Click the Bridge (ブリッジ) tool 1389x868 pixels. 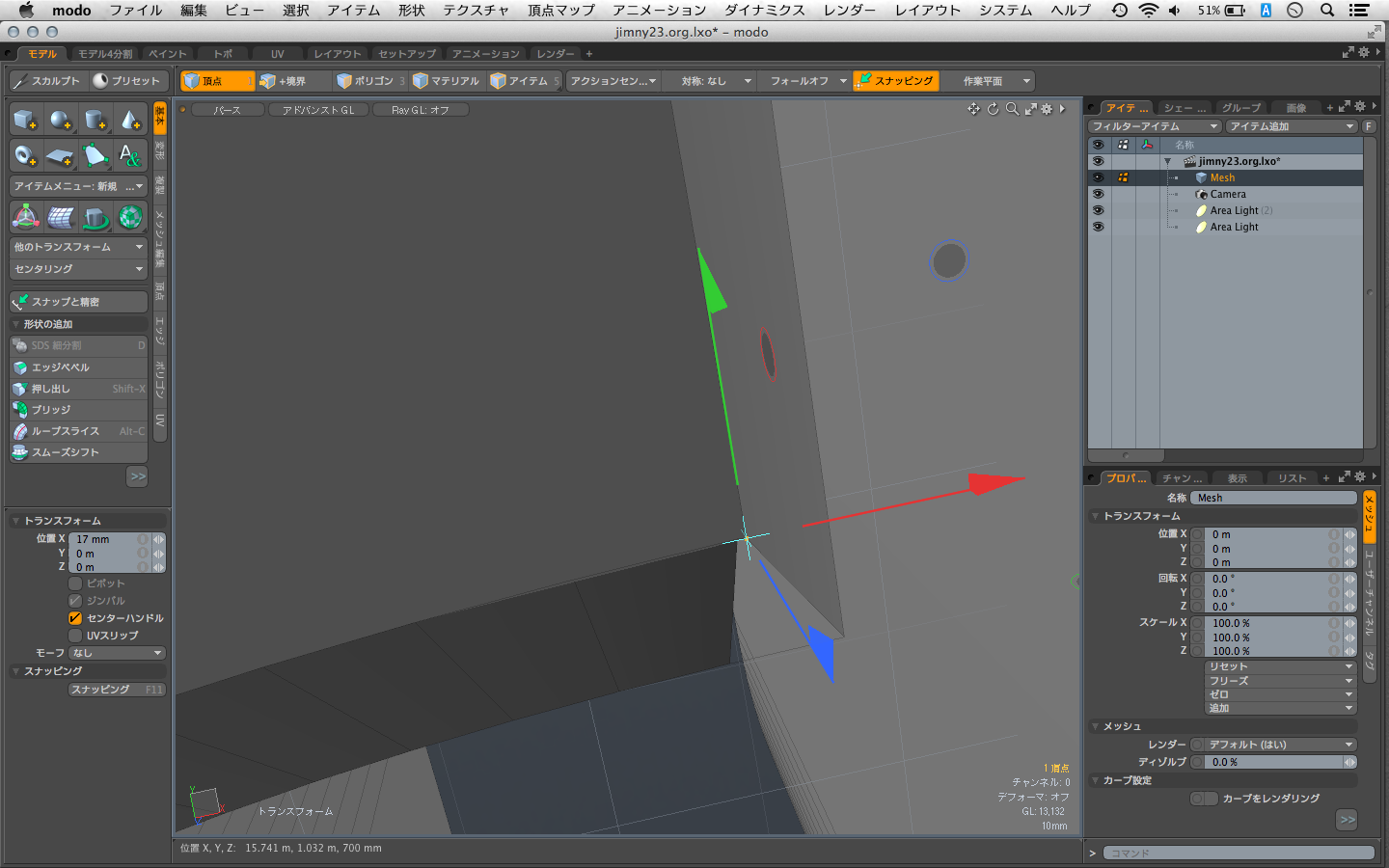click(79, 410)
